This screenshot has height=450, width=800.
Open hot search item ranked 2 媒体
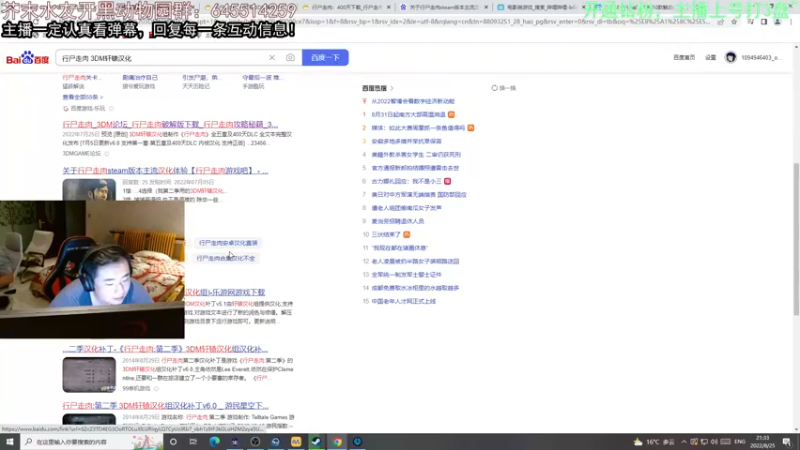pos(418,128)
